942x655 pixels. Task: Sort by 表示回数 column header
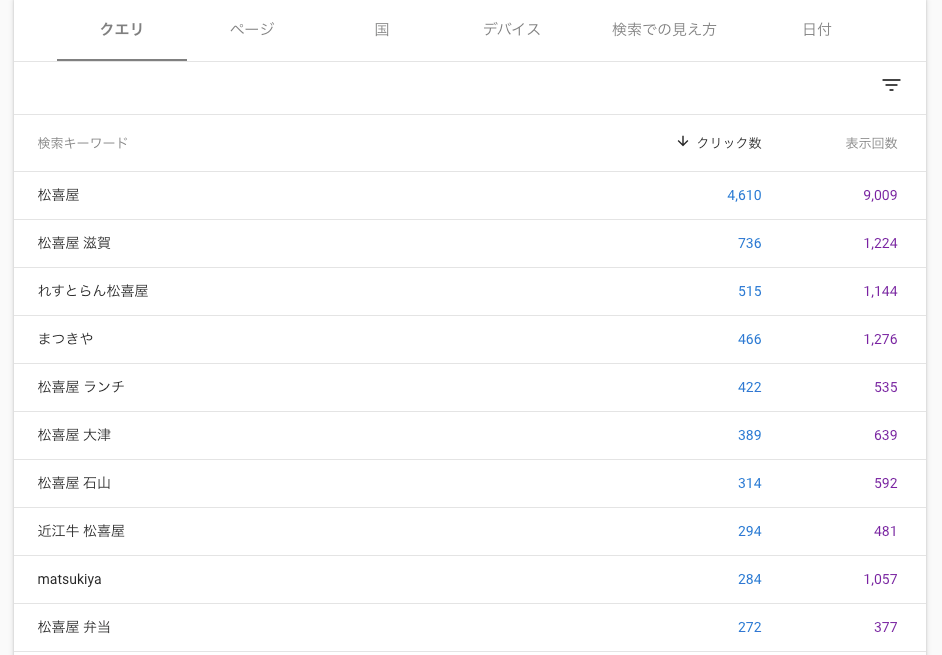click(871, 143)
